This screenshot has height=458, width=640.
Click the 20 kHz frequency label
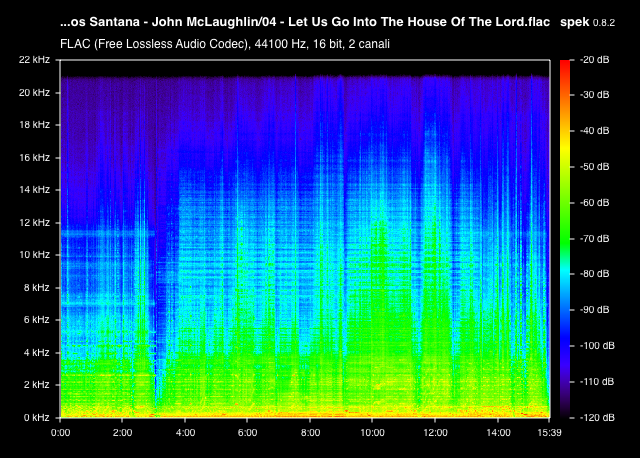tap(34, 93)
